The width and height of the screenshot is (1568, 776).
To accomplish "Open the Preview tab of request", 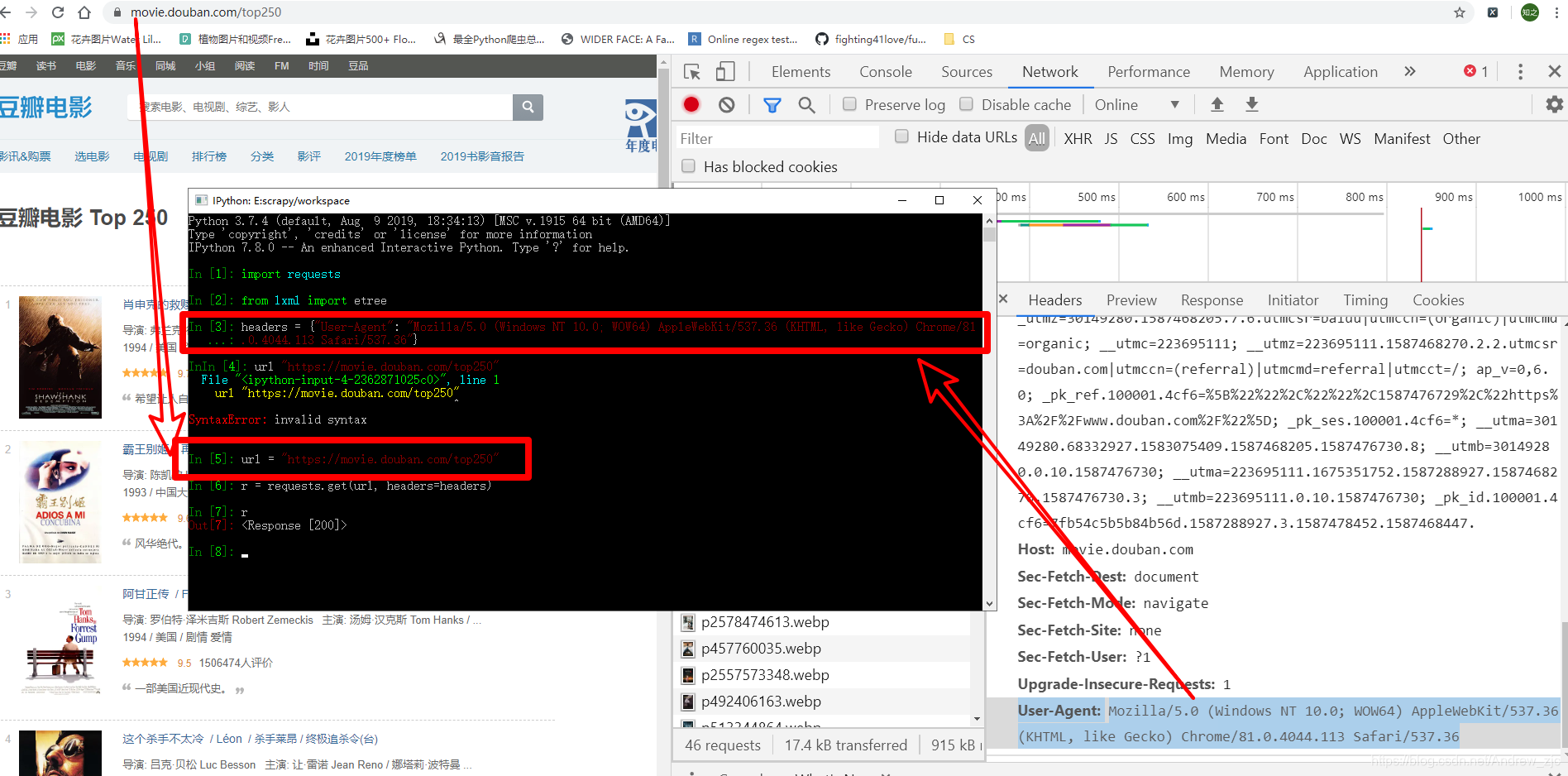I will tap(1131, 300).
